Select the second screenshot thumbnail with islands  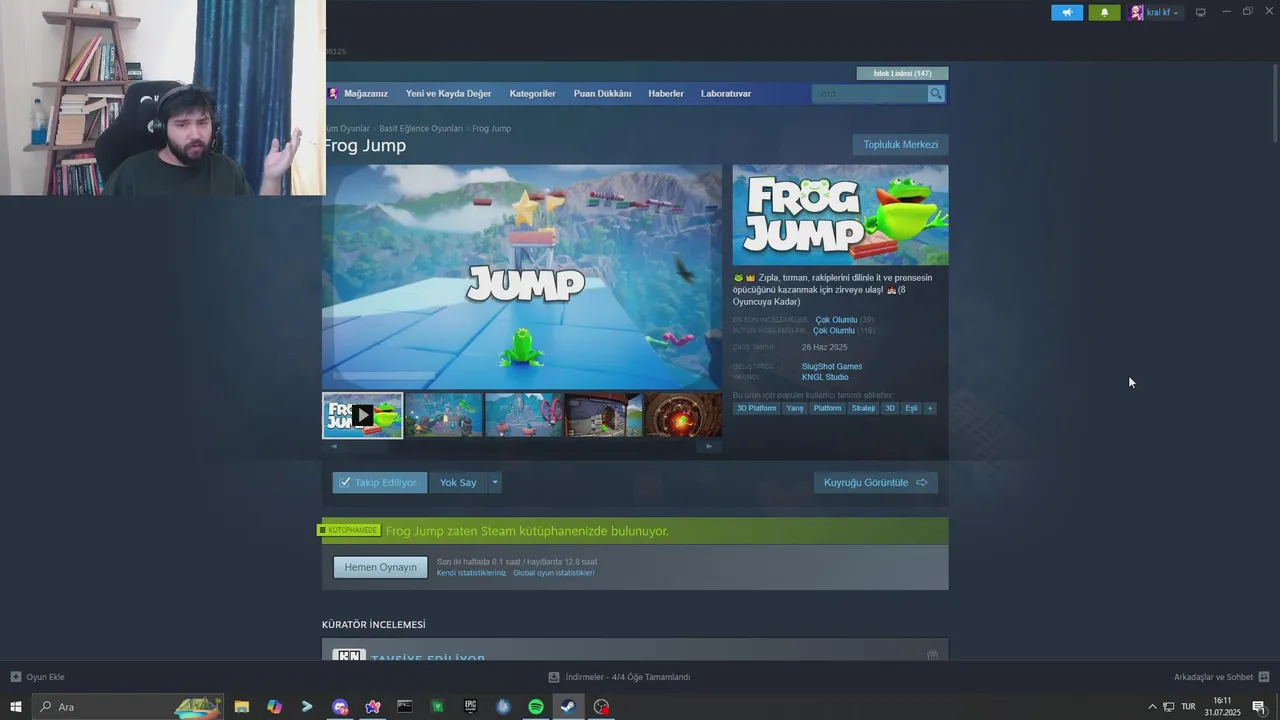pyautogui.click(x=443, y=415)
